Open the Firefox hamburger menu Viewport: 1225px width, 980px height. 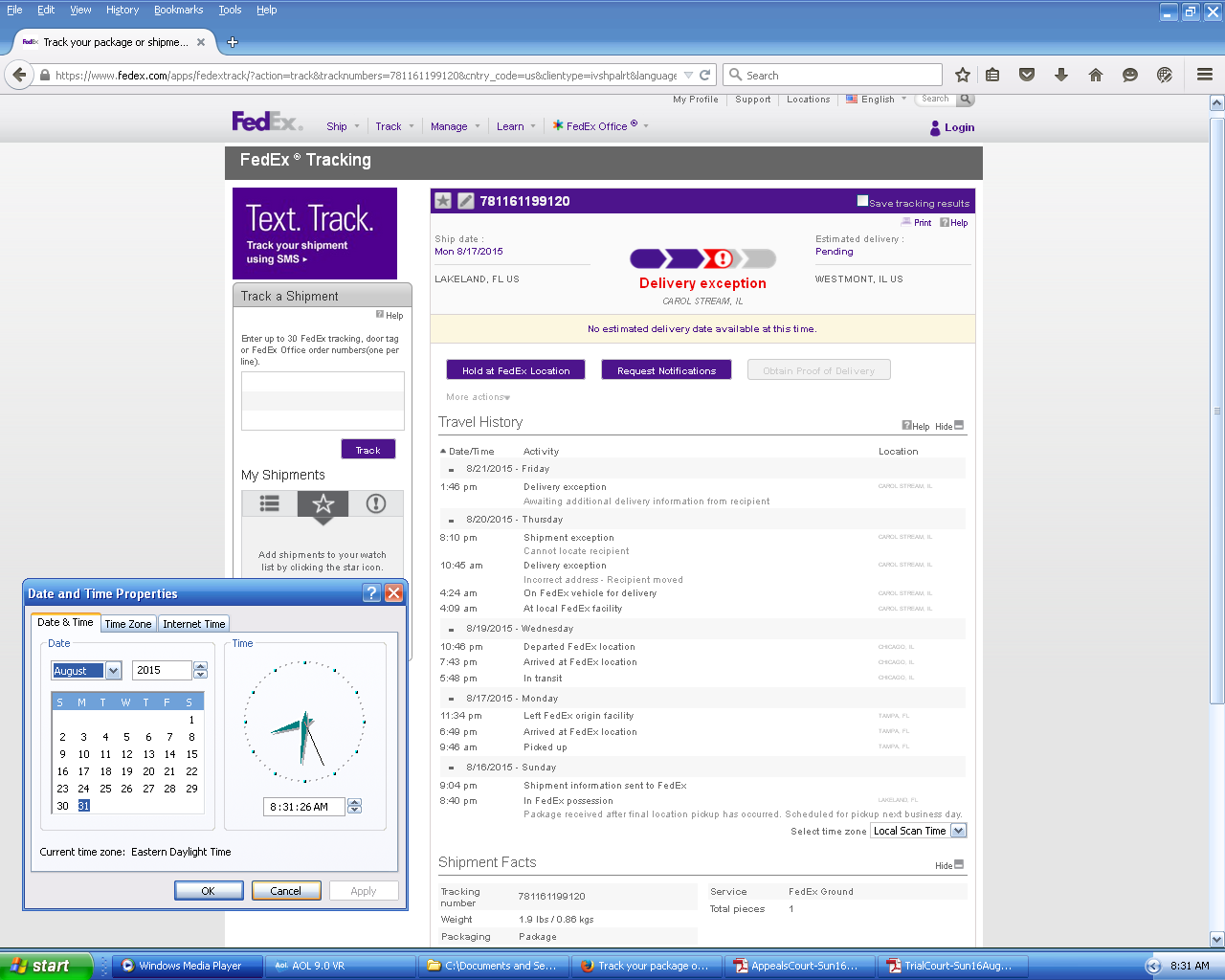[x=1205, y=75]
